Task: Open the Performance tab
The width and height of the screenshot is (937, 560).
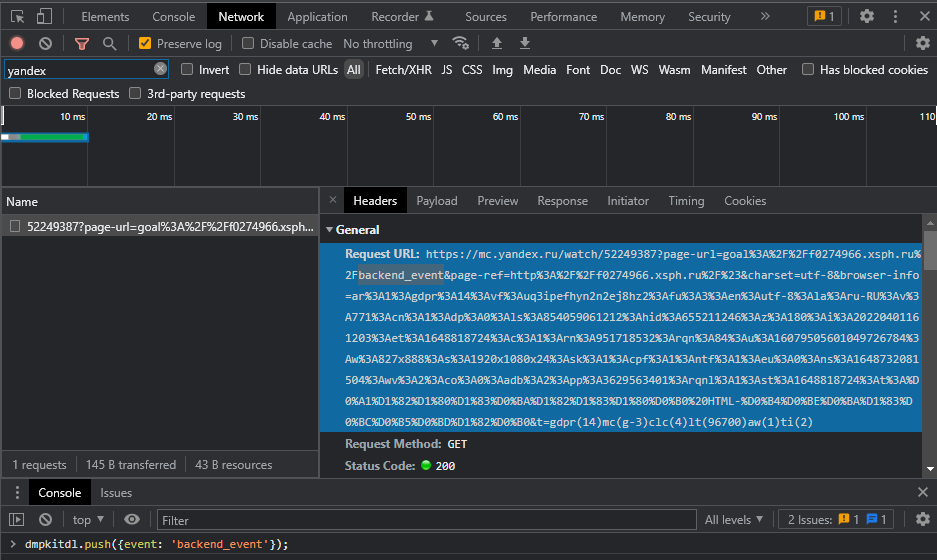Action: [564, 17]
